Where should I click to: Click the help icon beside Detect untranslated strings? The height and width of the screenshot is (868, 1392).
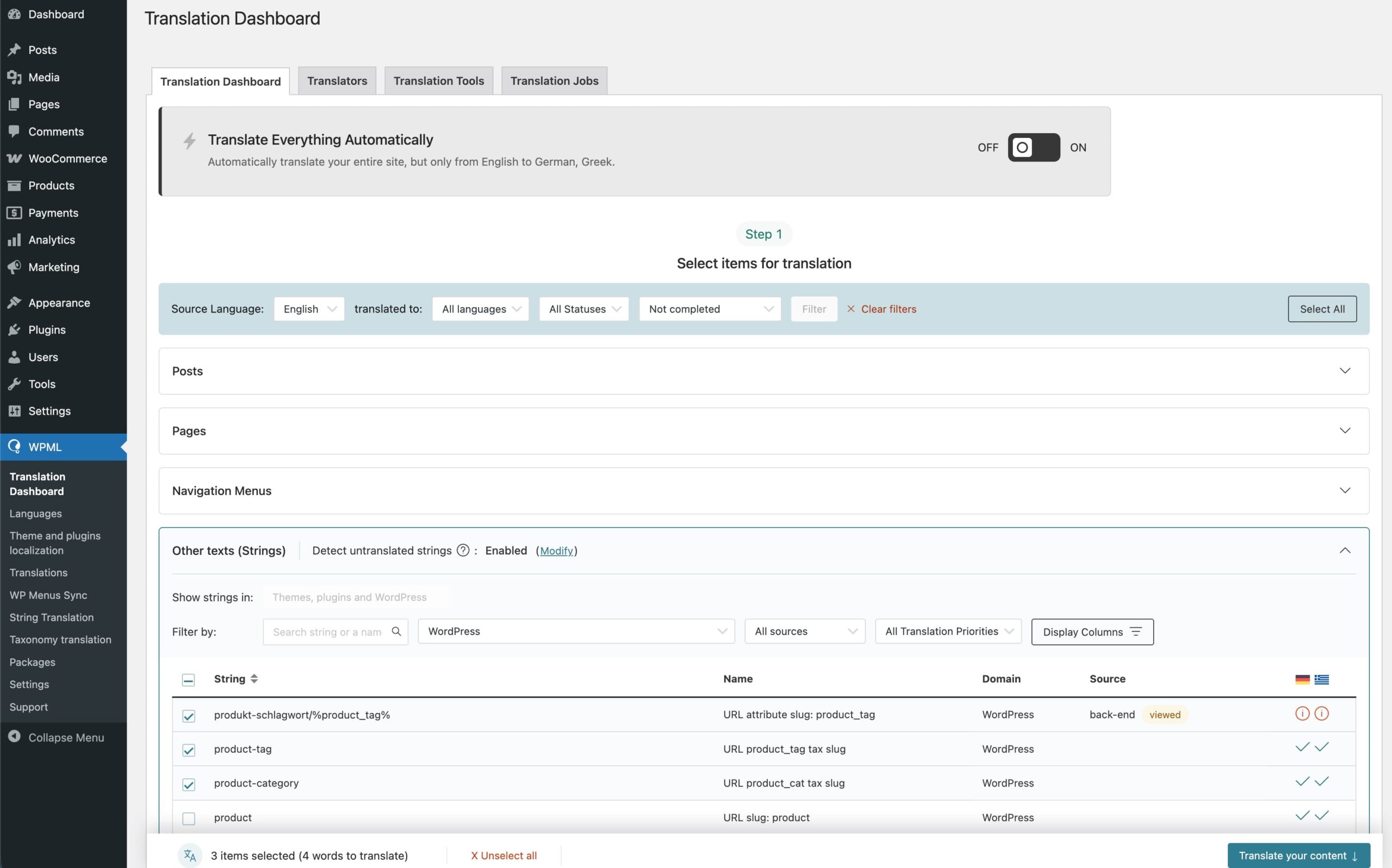tap(463, 550)
